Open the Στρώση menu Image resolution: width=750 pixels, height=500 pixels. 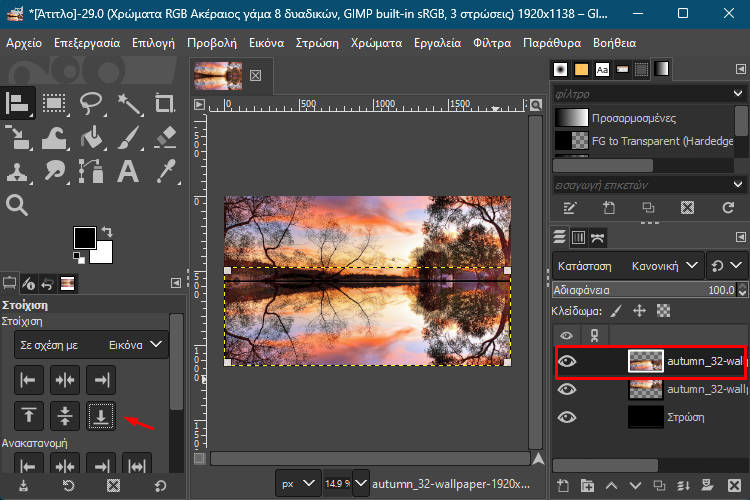tap(317, 43)
